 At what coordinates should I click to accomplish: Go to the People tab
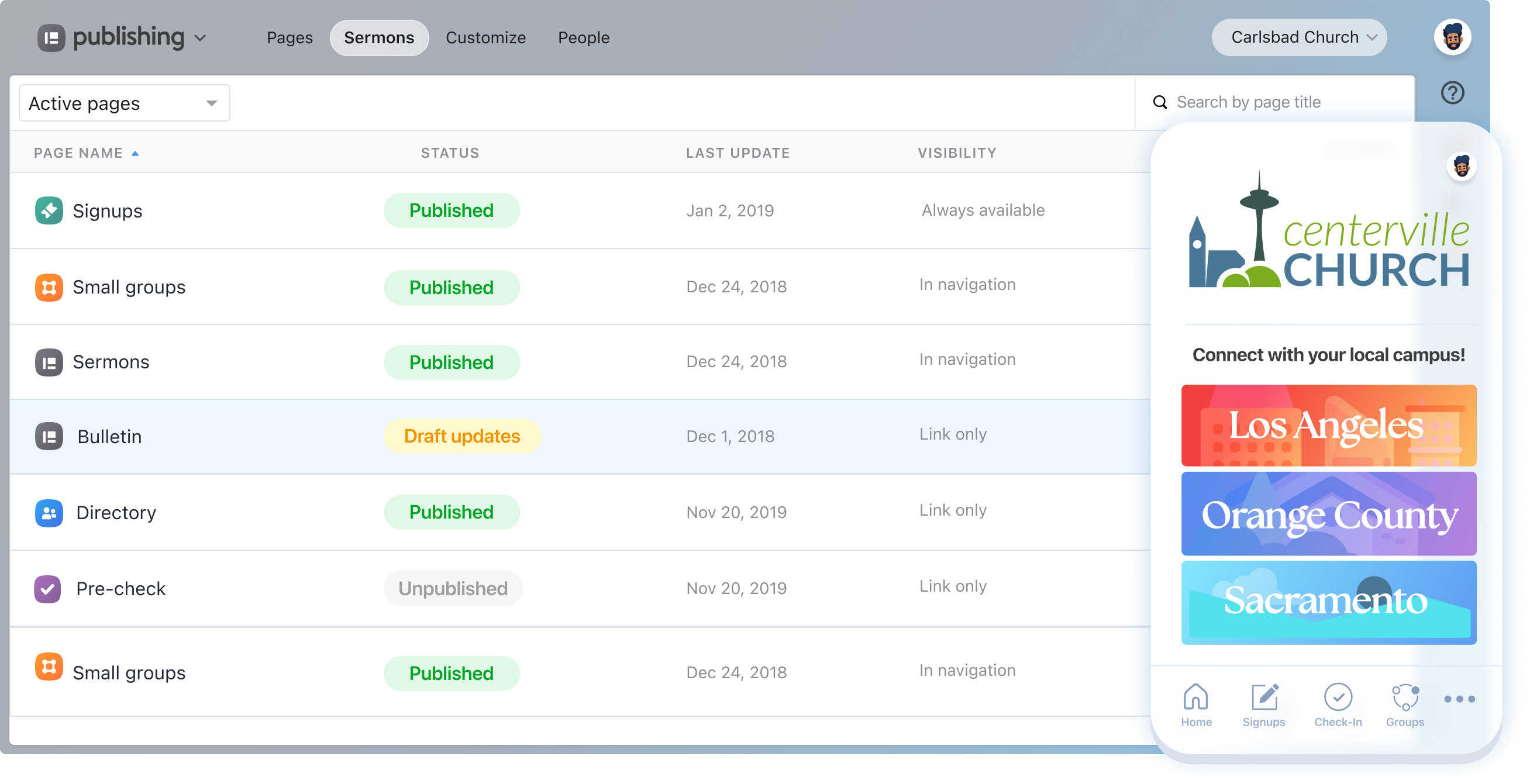point(583,37)
